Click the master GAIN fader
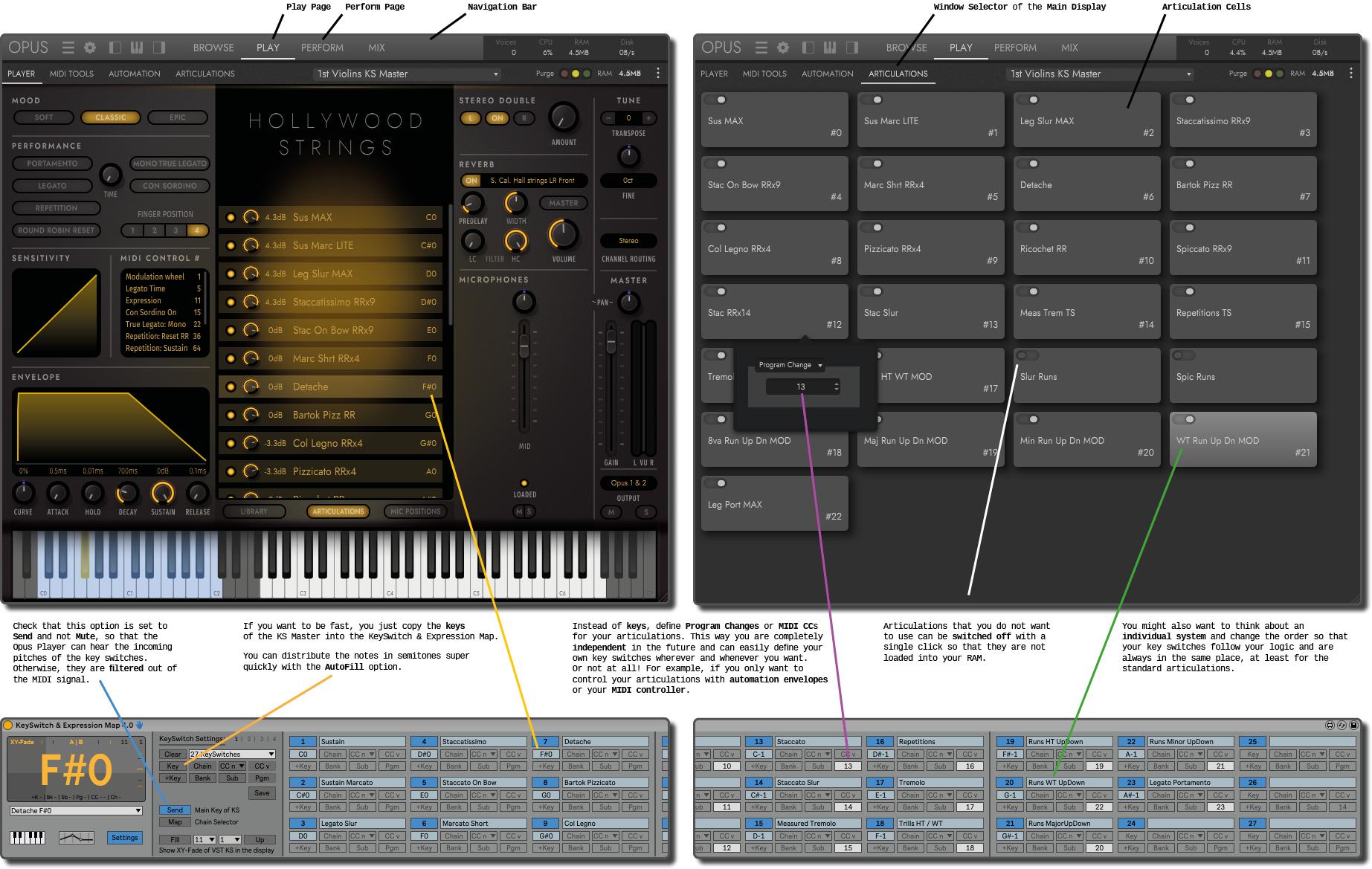Viewport: 1372px width, 869px height. point(611,343)
